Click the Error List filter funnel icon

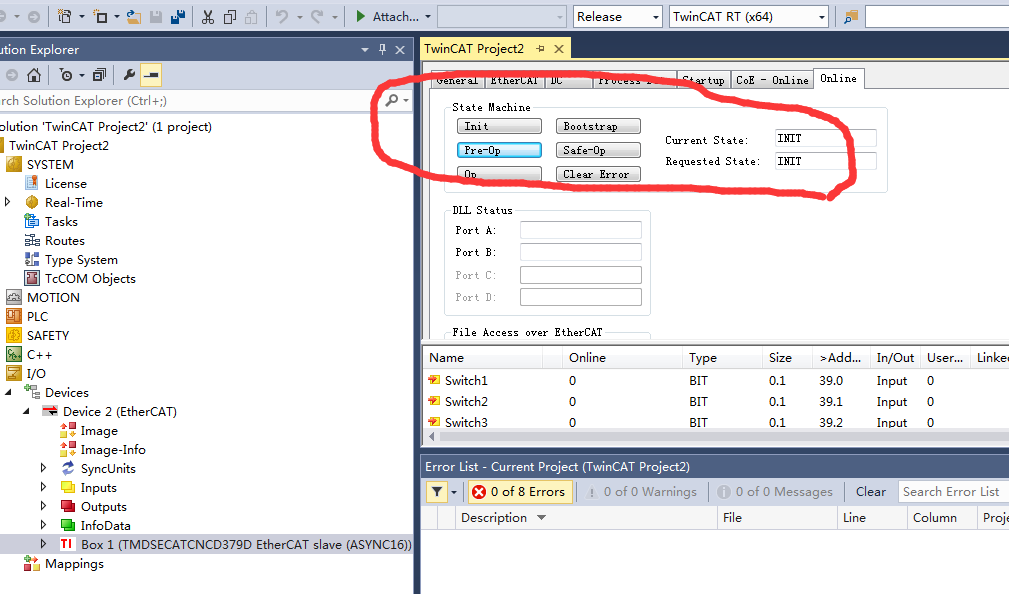437,492
